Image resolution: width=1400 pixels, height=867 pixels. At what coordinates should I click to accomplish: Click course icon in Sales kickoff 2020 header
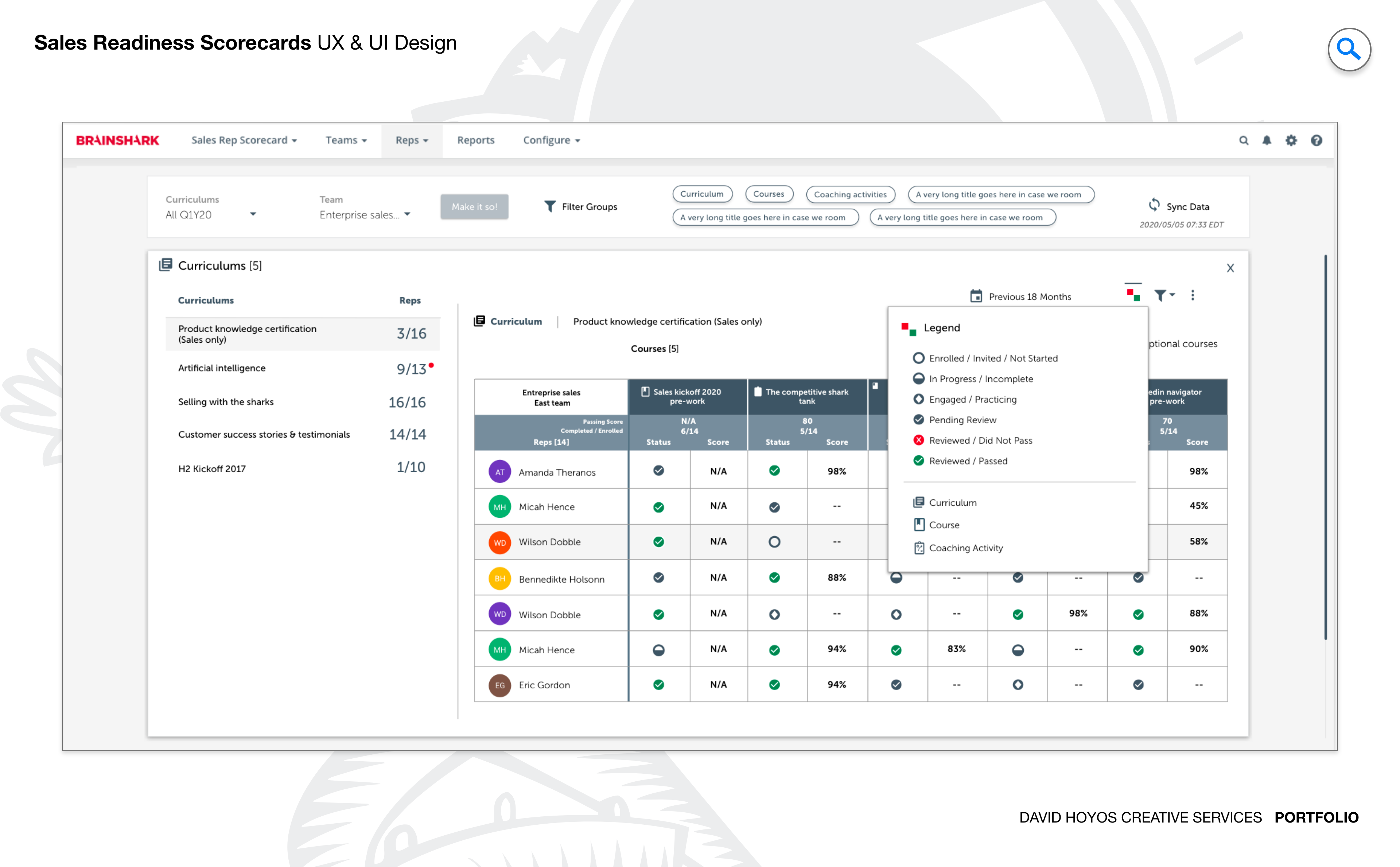point(645,392)
